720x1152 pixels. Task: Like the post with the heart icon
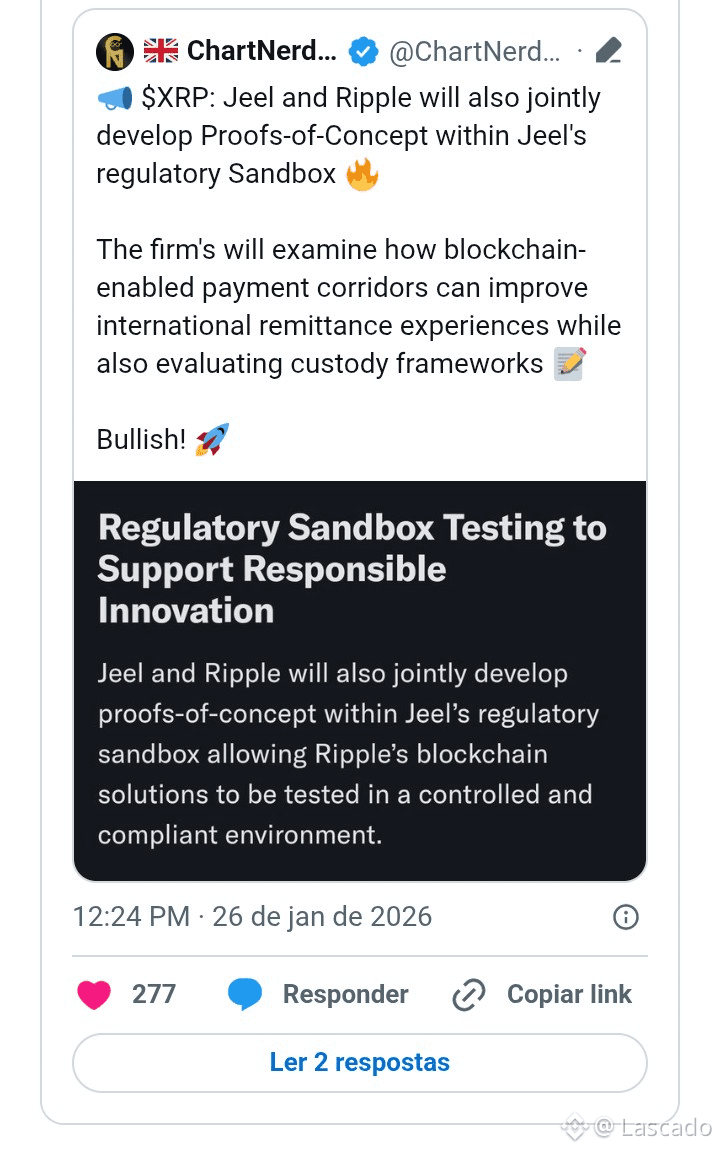coord(94,994)
